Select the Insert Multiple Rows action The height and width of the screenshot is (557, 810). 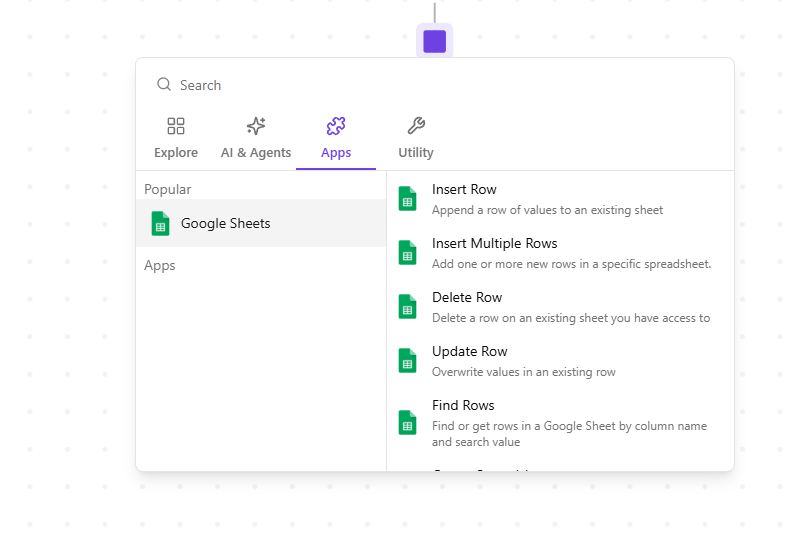tap(494, 244)
